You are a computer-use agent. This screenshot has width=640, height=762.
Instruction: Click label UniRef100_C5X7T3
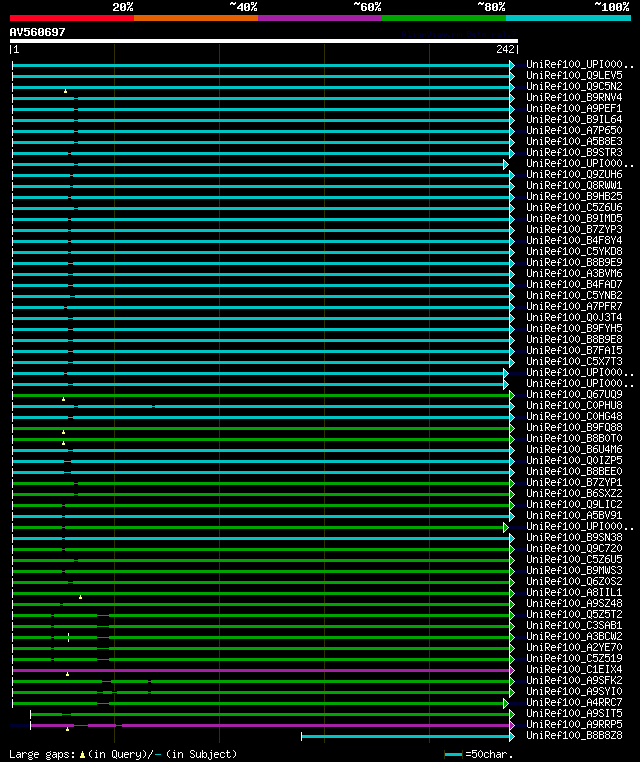574,362
